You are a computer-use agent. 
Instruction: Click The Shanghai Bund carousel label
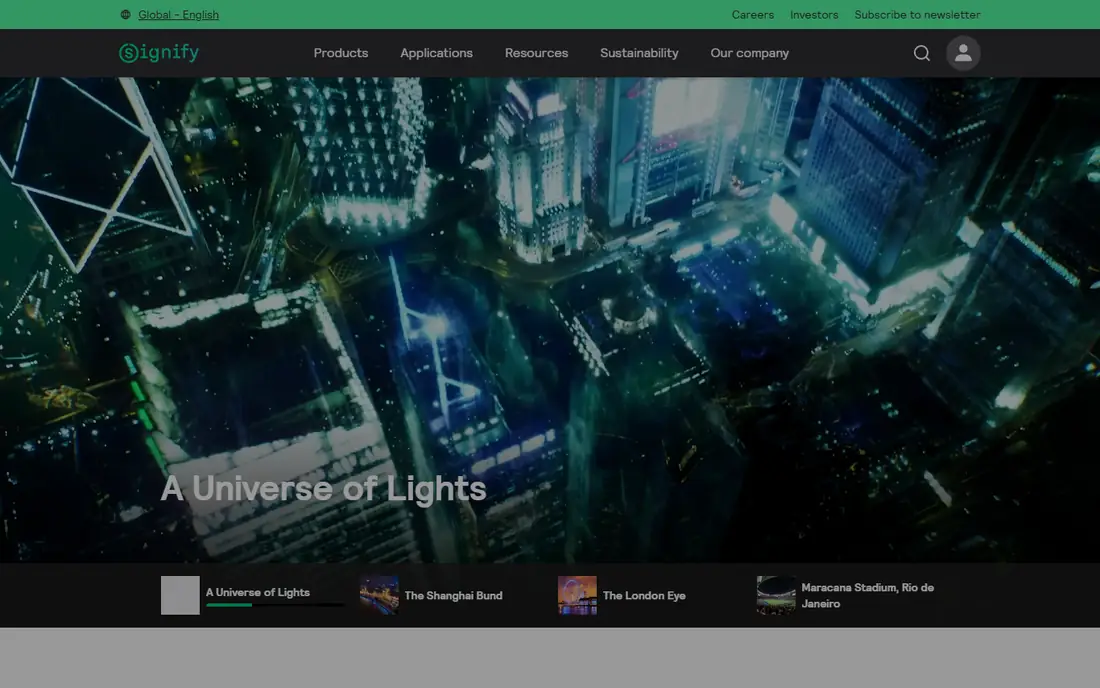click(453, 595)
